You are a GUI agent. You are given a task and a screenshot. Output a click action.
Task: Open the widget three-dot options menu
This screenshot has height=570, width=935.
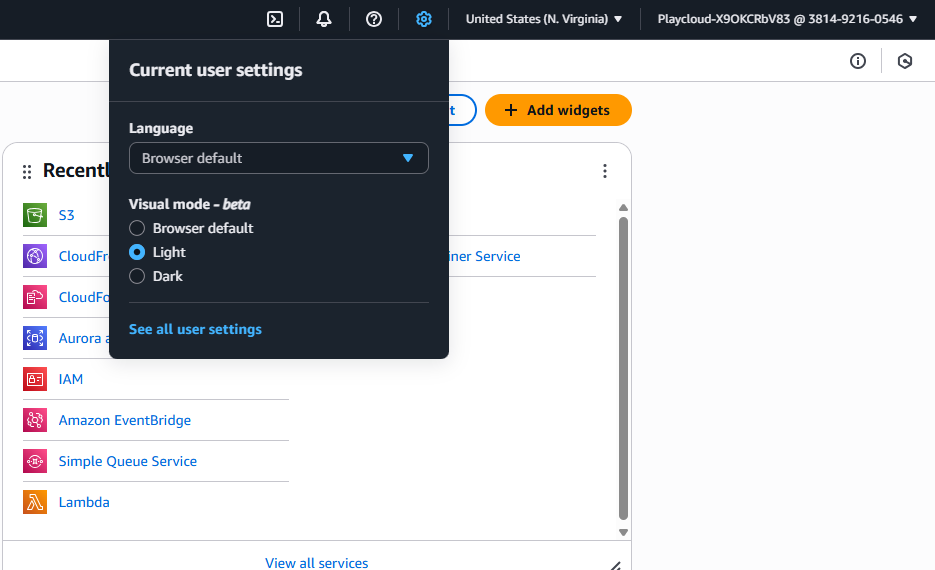[605, 171]
